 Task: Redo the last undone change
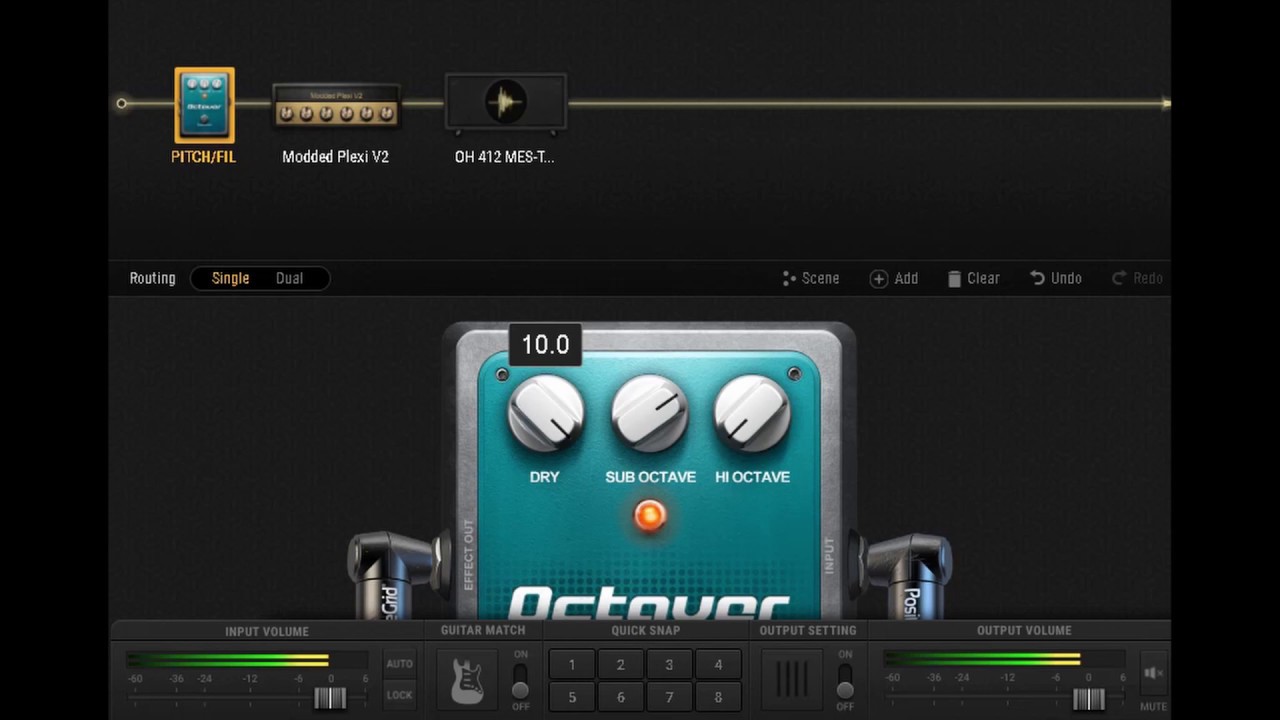pyautogui.click(x=1138, y=278)
